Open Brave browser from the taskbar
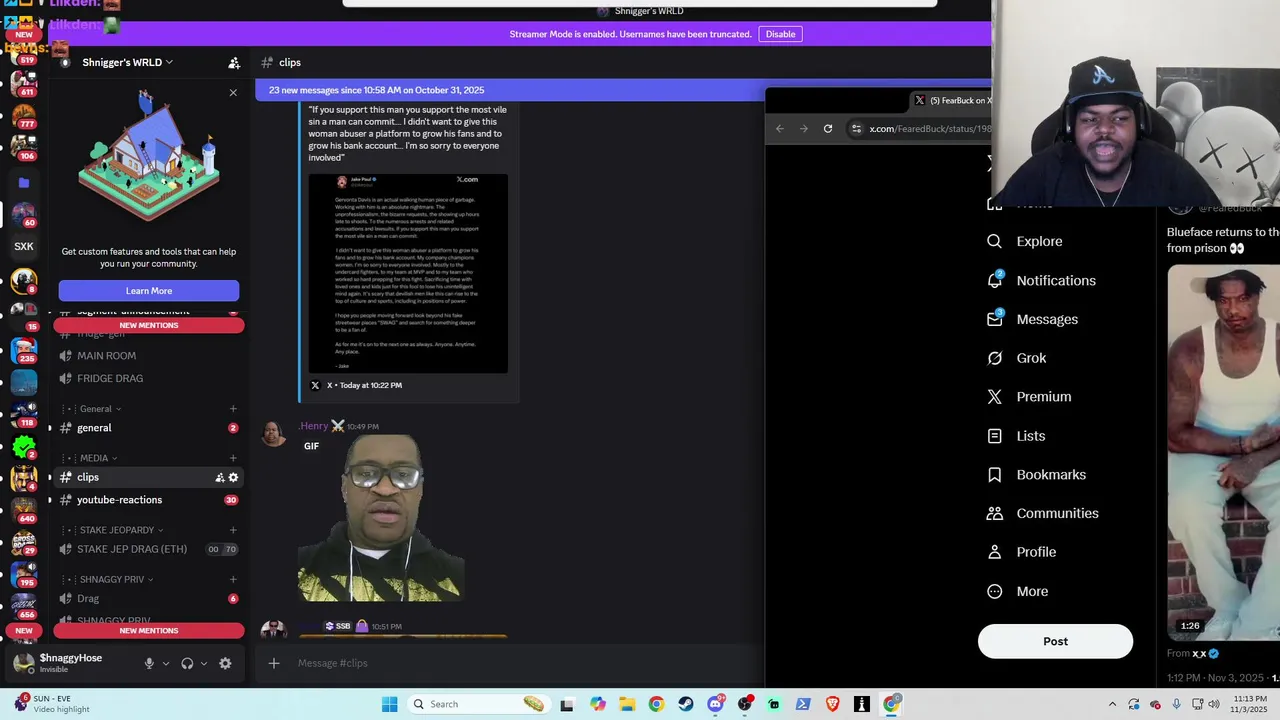The height and width of the screenshot is (720, 1280). click(833, 704)
